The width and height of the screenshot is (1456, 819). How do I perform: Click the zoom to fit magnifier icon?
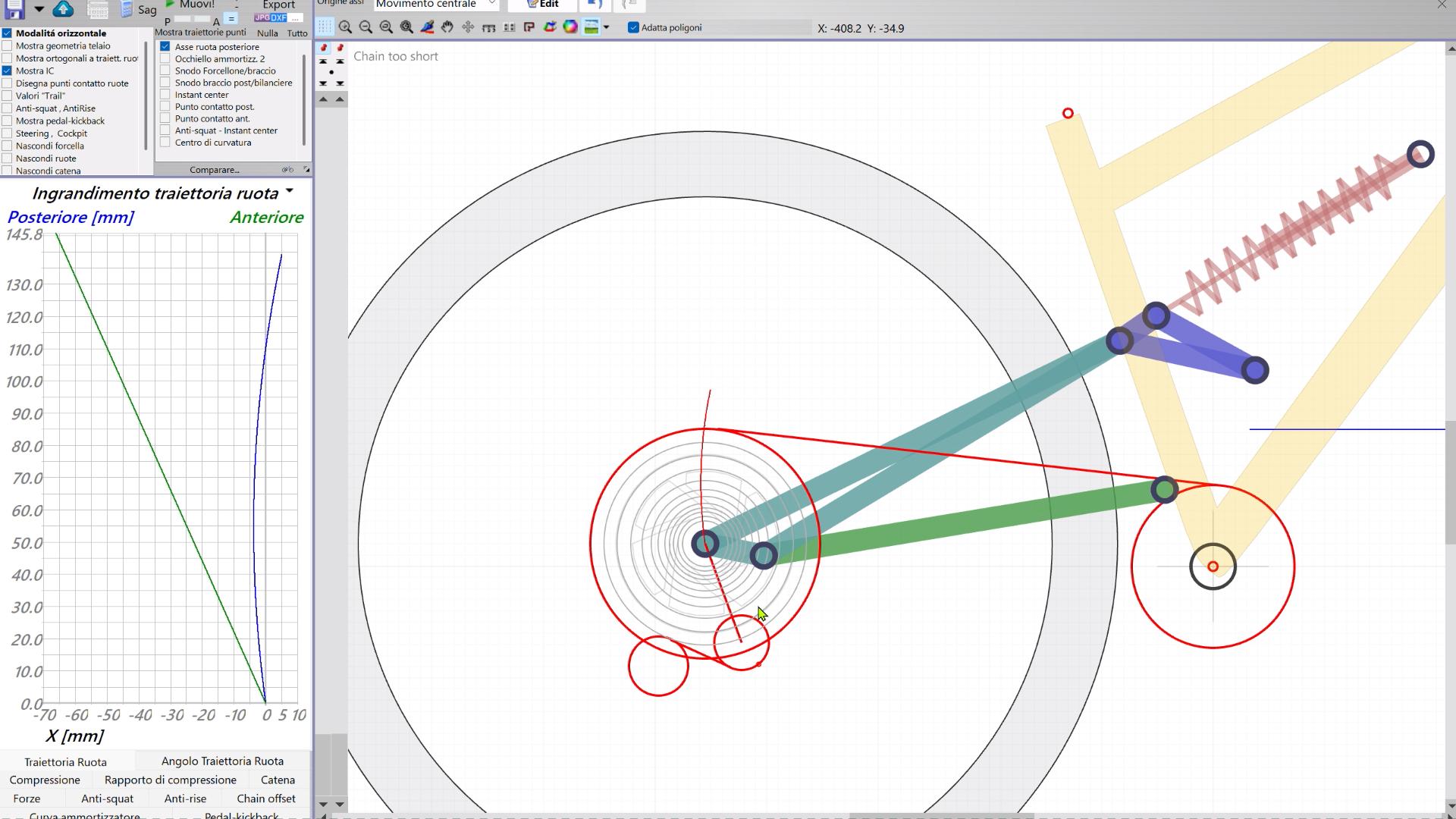[x=406, y=27]
